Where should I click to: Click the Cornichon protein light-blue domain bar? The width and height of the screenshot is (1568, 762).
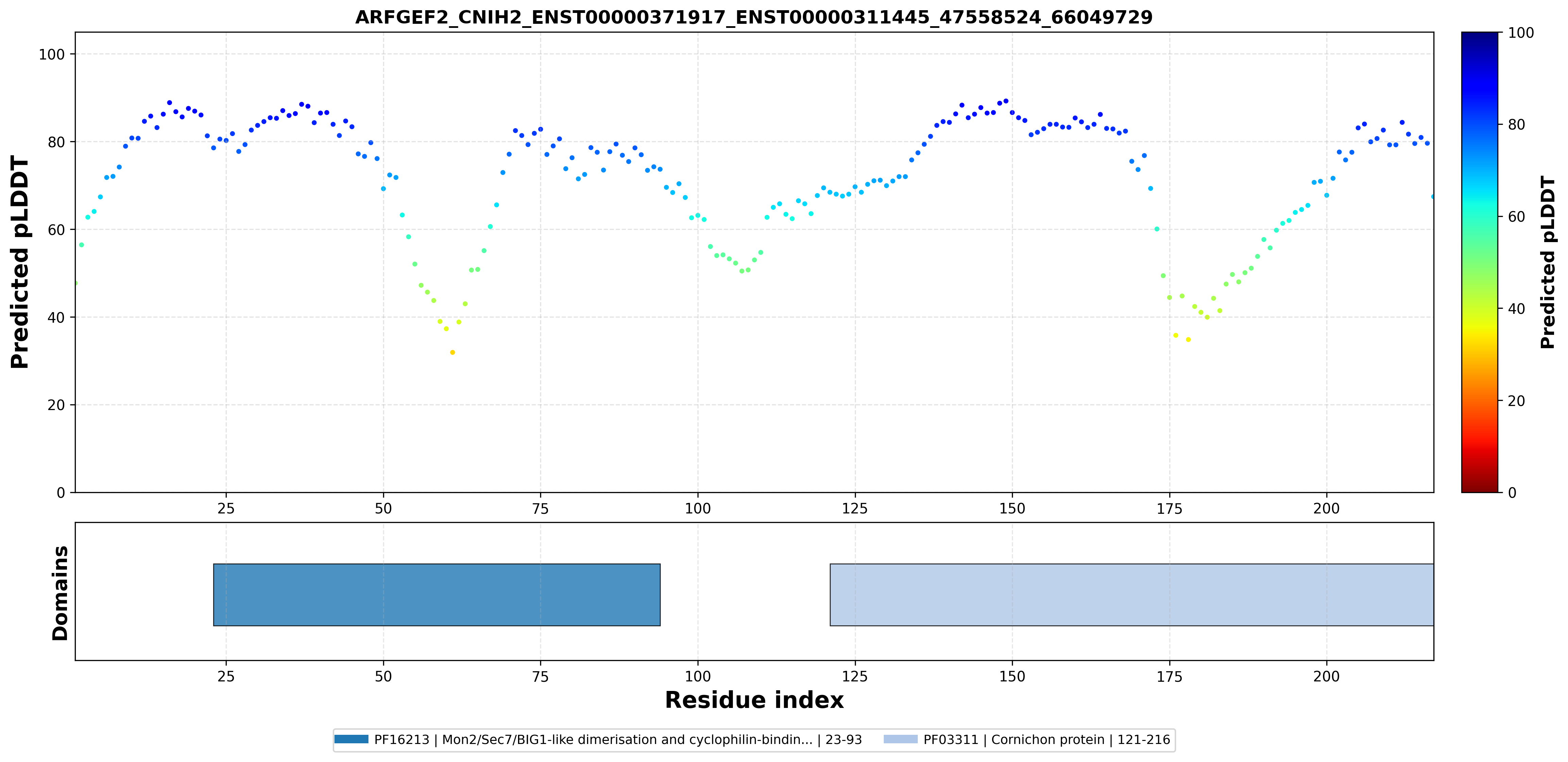(1132, 594)
